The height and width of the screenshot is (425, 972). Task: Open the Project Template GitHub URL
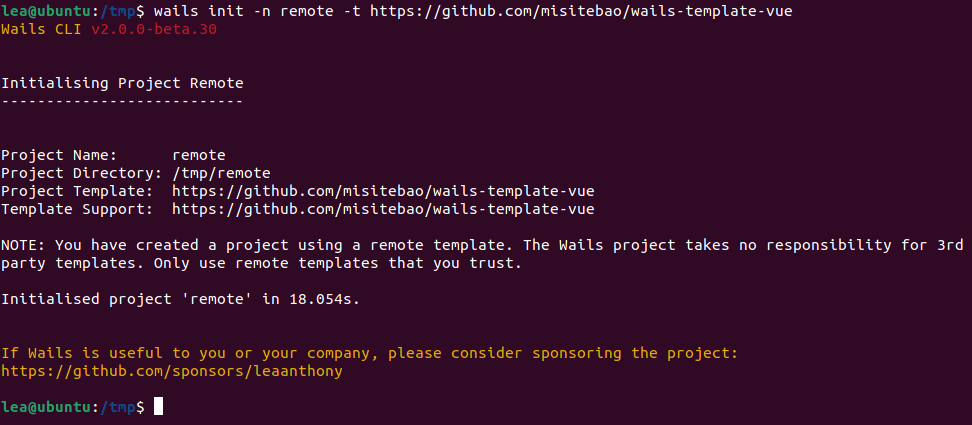pos(383,191)
